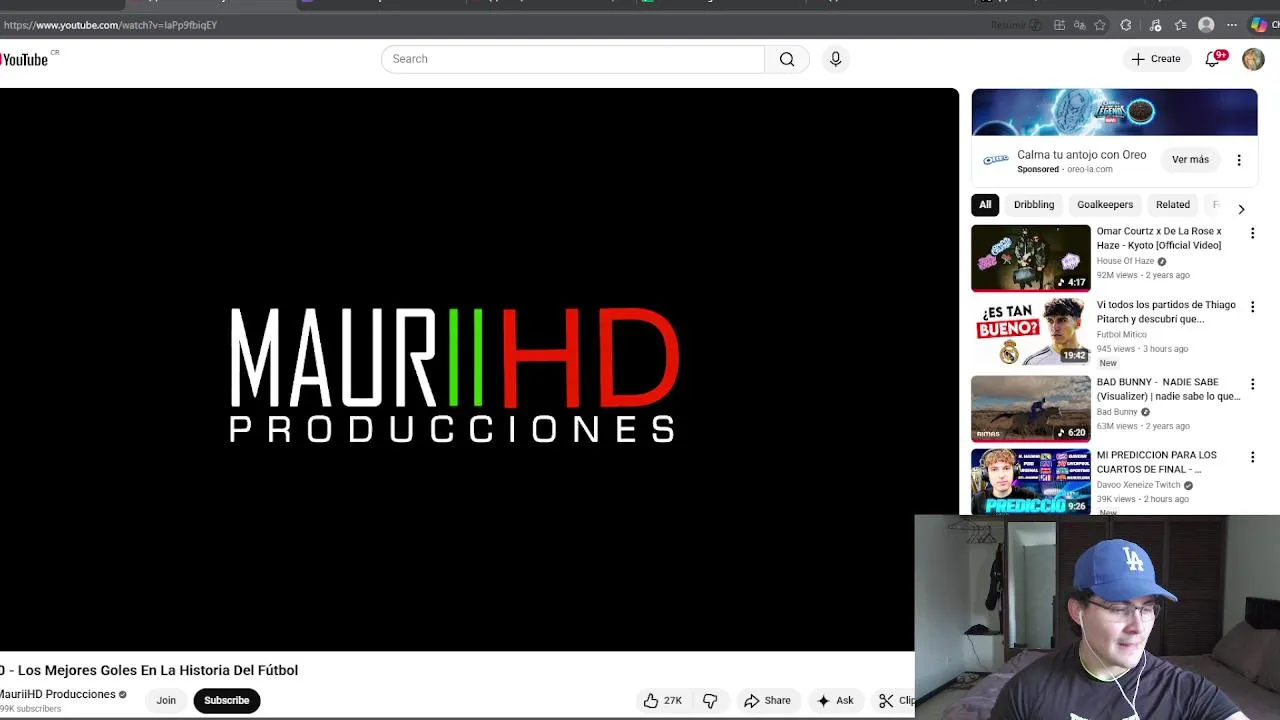The width and height of the screenshot is (1280, 720).
Task: Click the 'Davoo Xeneize Twitch' channel name
Action: tap(1139, 485)
